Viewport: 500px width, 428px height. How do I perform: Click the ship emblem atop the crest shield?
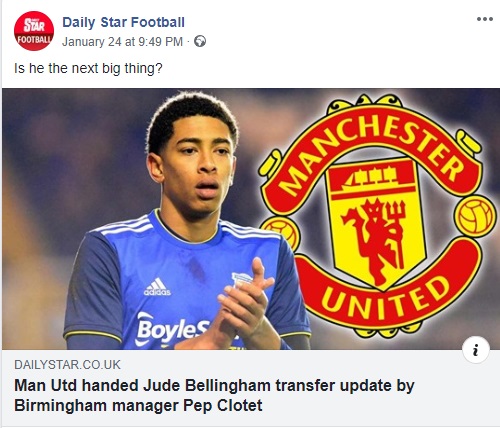click(x=373, y=178)
